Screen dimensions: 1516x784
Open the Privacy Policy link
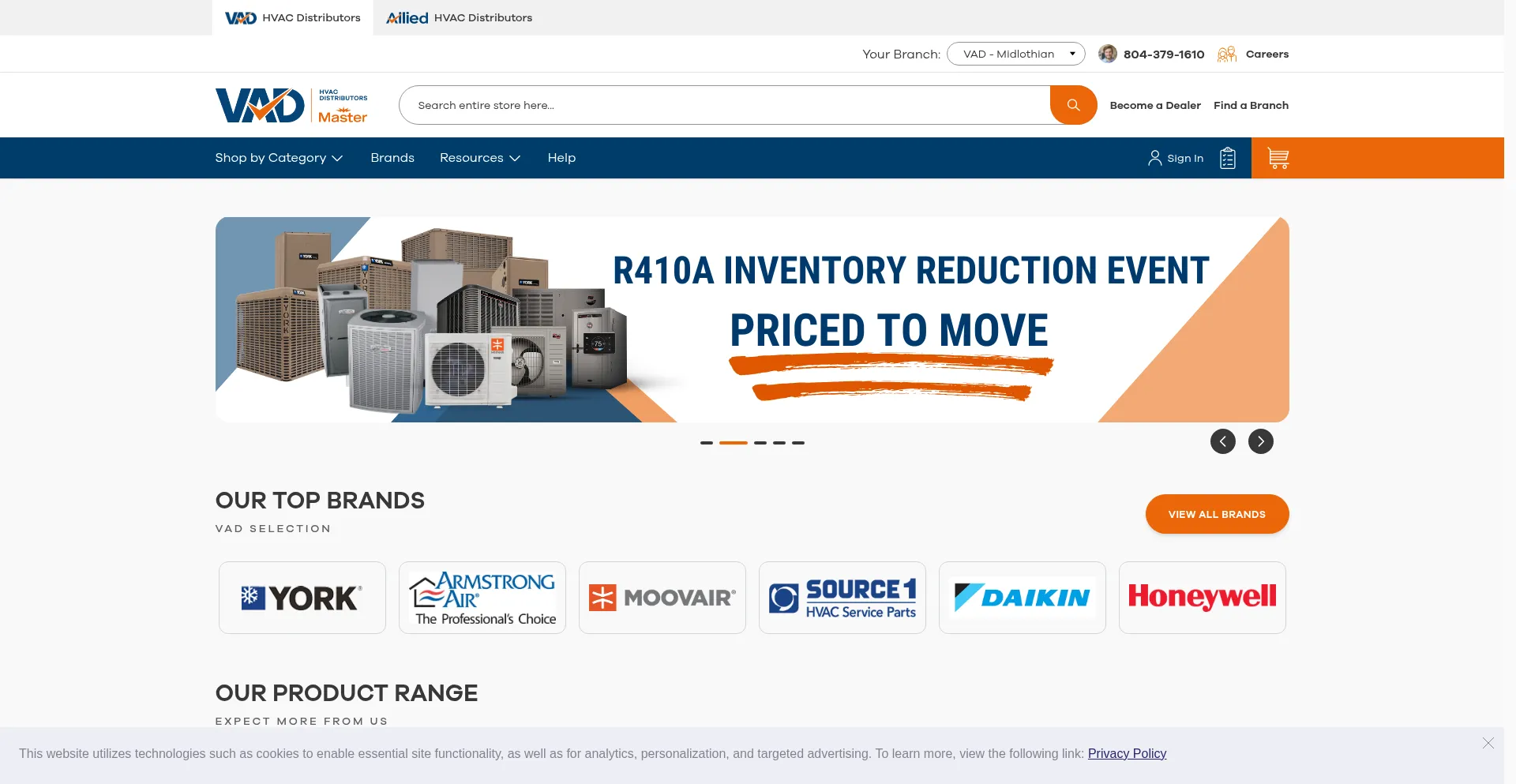pos(1127,753)
